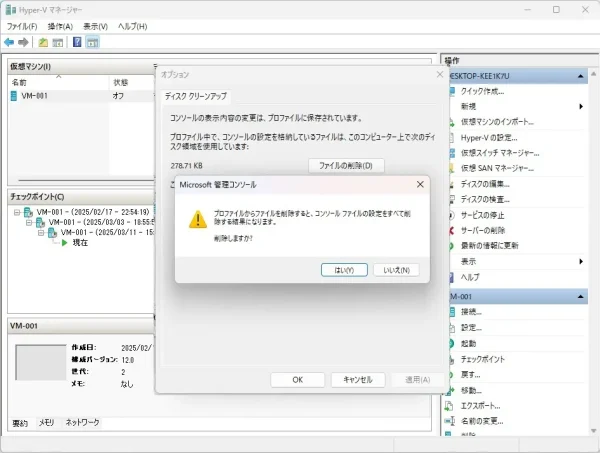
Task: Click the actions pane scroll-down arrow
Action: pos(593,431)
